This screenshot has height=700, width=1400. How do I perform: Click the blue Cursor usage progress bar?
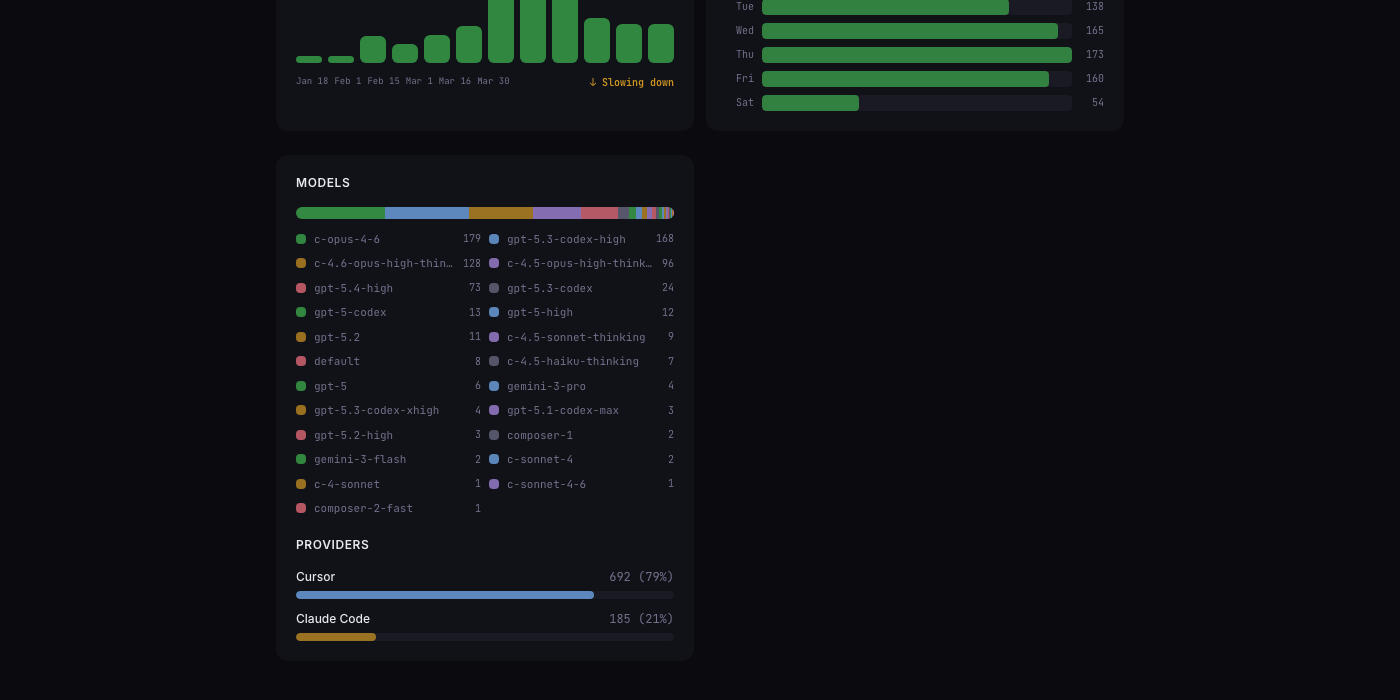(445, 595)
